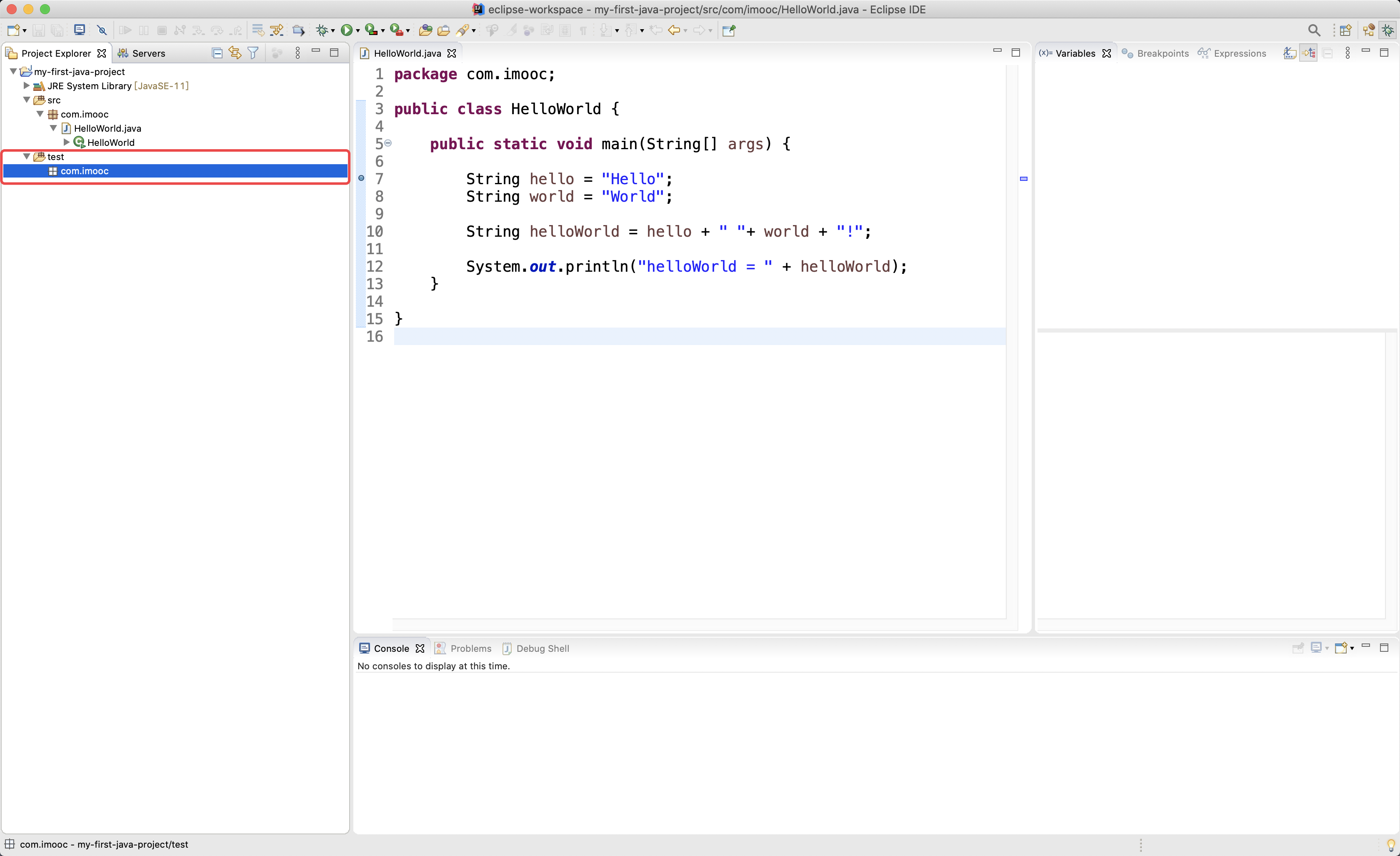Screen dimensions: 1400x856
Task: Click the External Tools run icon
Action: click(397, 31)
